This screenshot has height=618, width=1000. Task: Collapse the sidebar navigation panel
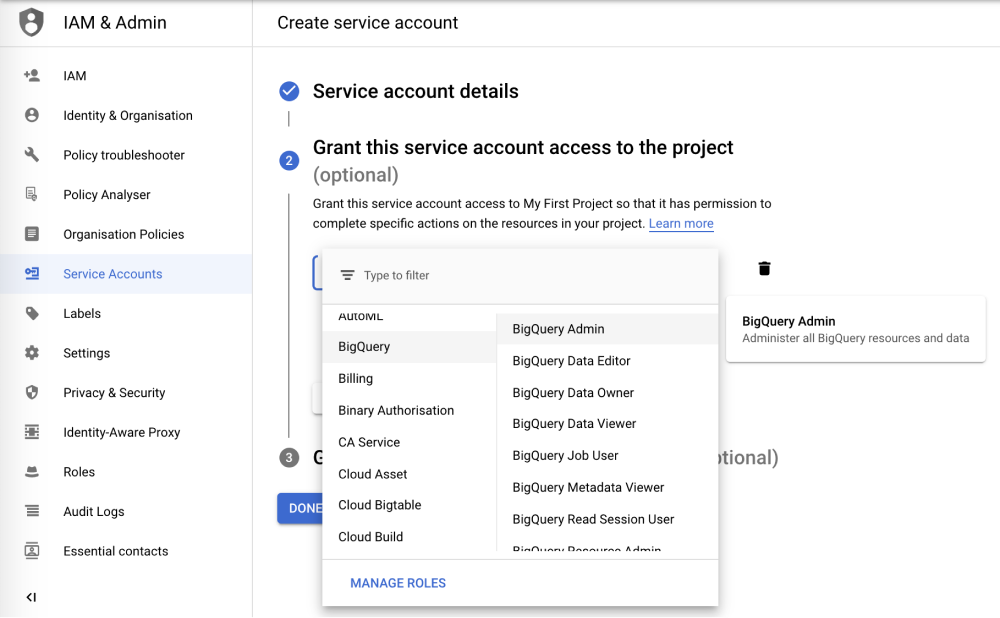click(x=31, y=597)
